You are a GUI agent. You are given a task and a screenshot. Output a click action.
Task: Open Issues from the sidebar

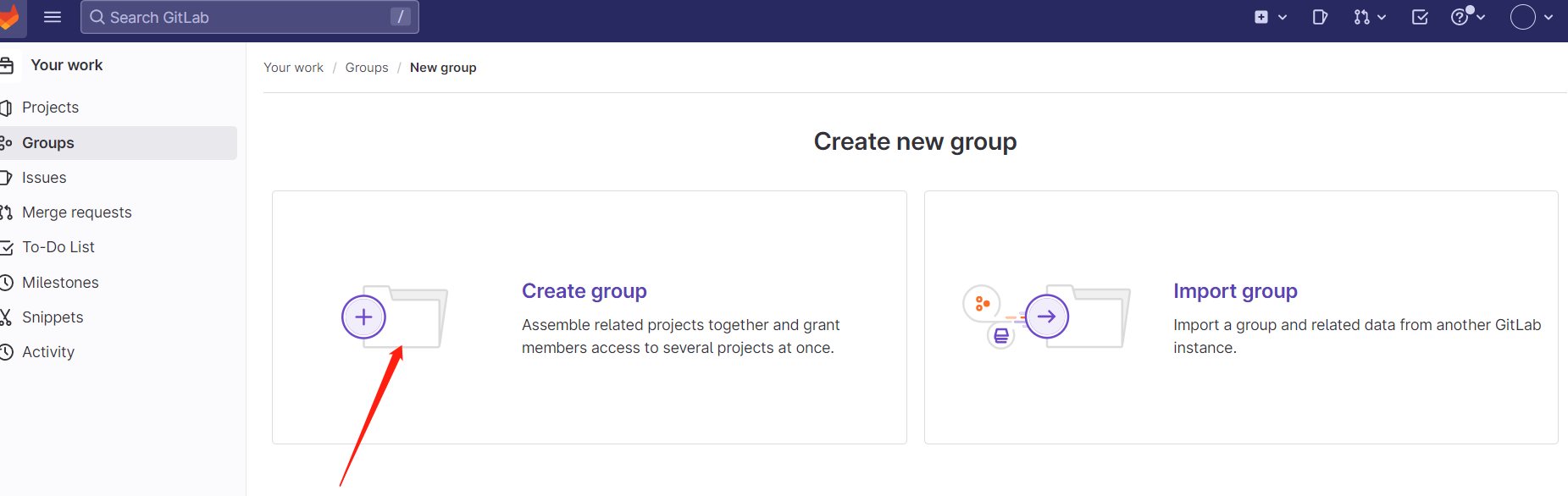click(44, 178)
